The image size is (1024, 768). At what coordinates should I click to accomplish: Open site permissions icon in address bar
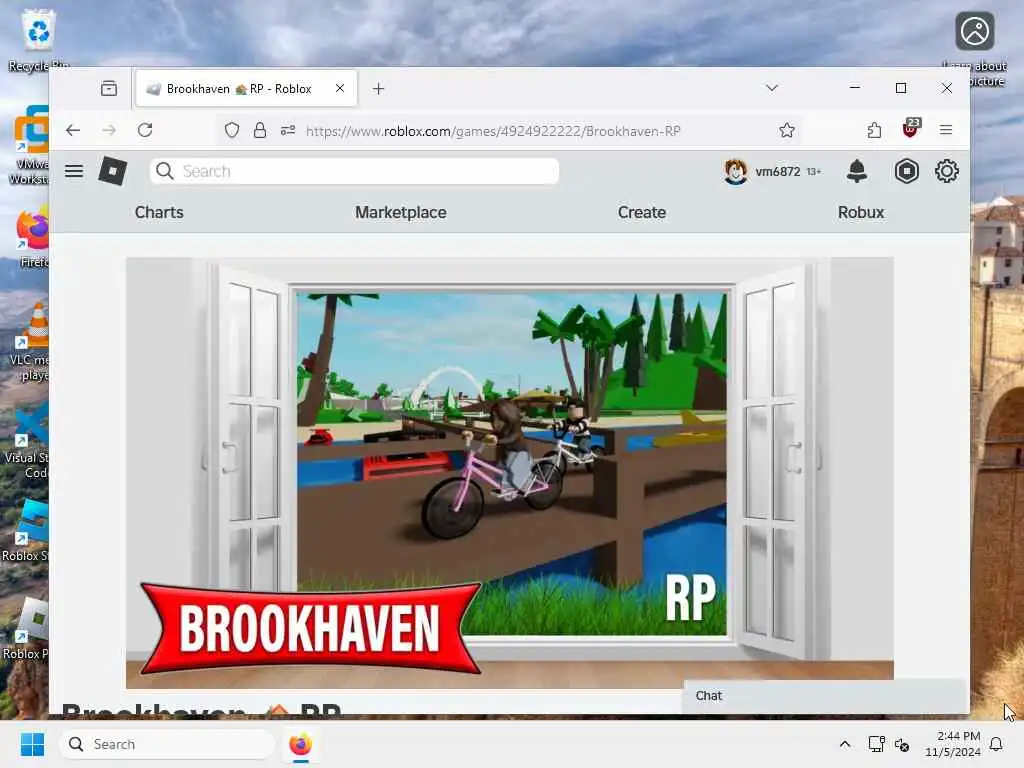tap(288, 131)
